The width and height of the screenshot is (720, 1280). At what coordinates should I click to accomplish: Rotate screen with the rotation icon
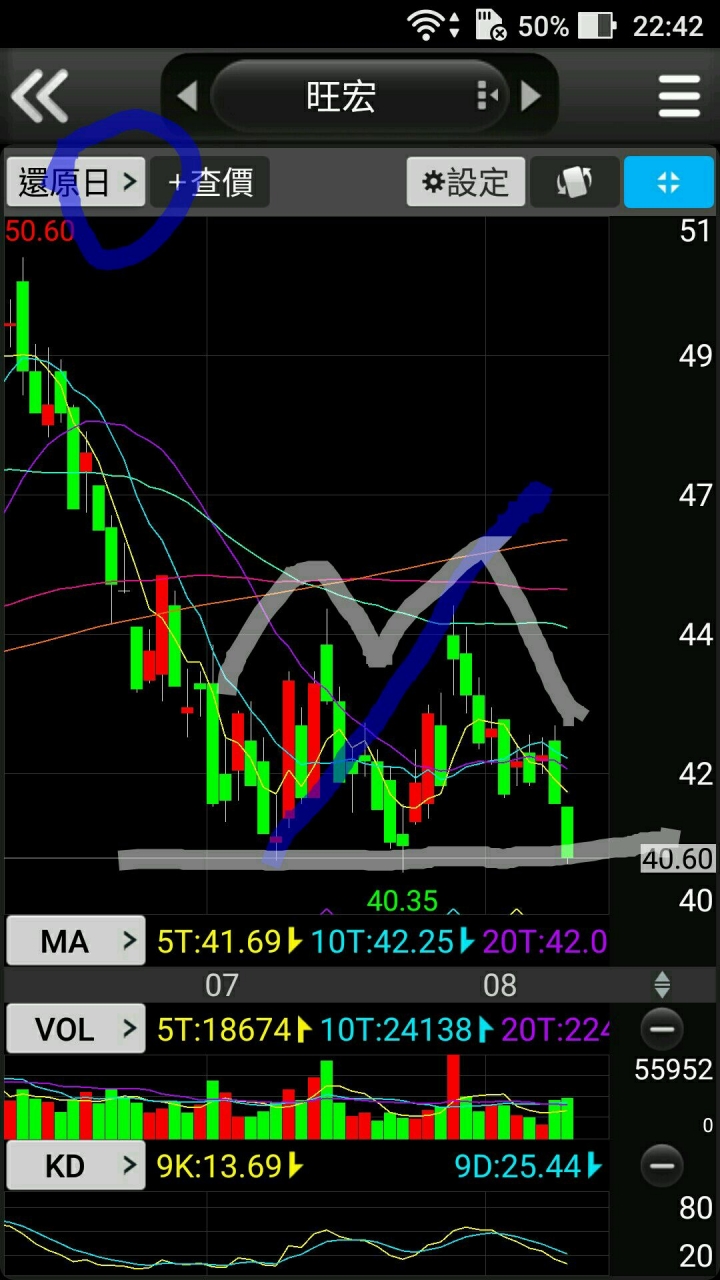[x=574, y=182]
